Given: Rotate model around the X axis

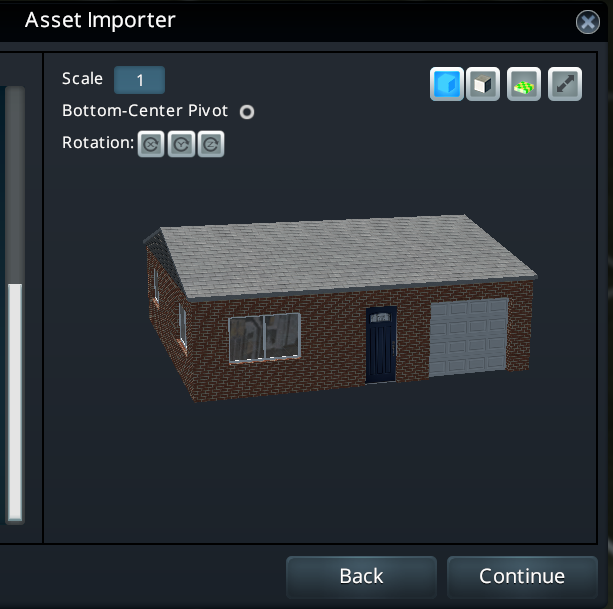Looking at the screenshot, I should click(x=151, y=144).
